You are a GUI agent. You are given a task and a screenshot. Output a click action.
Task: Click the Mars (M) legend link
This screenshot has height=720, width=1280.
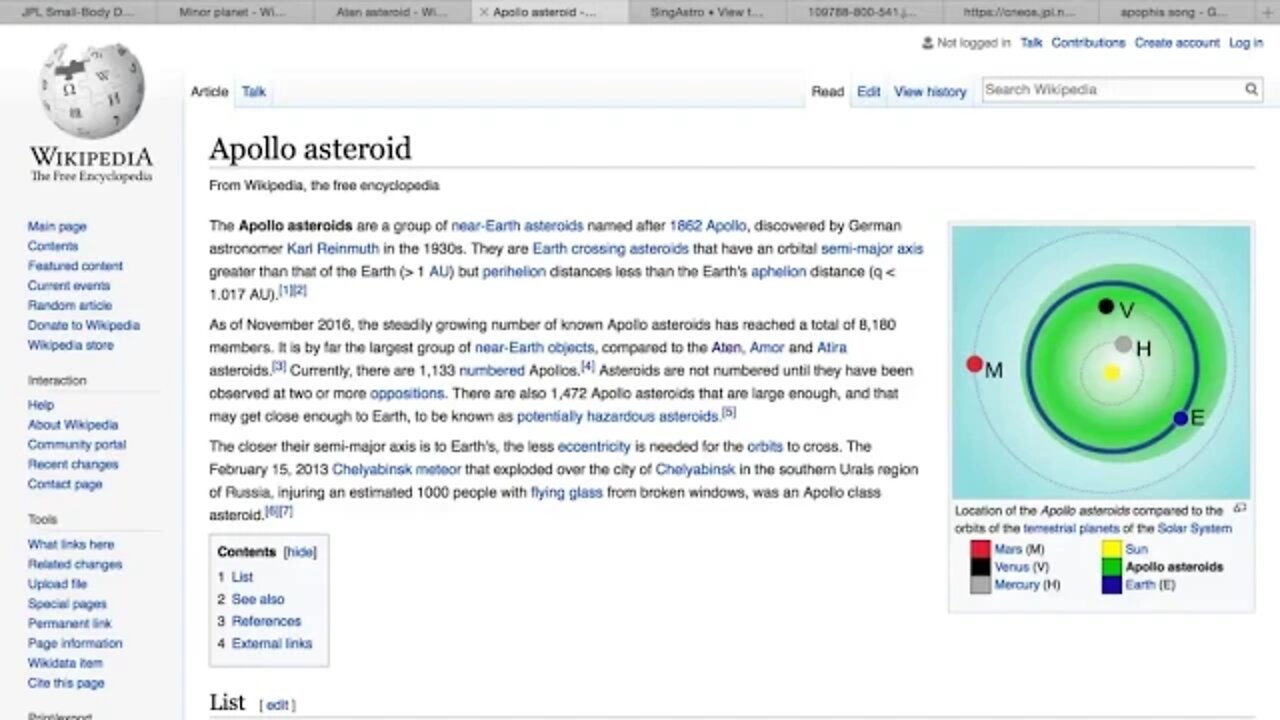pyautogui.click(x=1008, y=549)
